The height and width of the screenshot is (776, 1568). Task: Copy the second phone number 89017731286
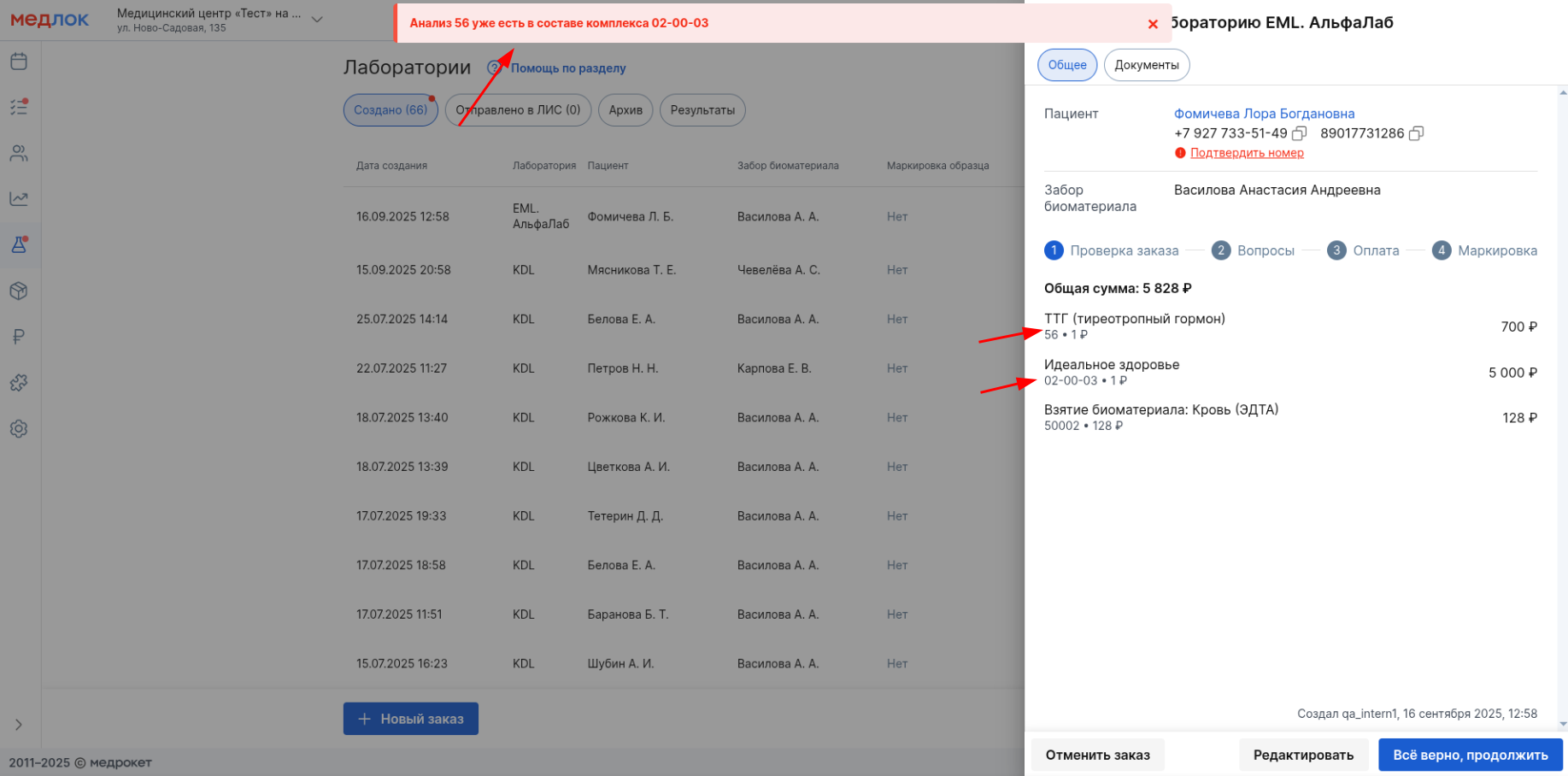tap(1416, 133)
